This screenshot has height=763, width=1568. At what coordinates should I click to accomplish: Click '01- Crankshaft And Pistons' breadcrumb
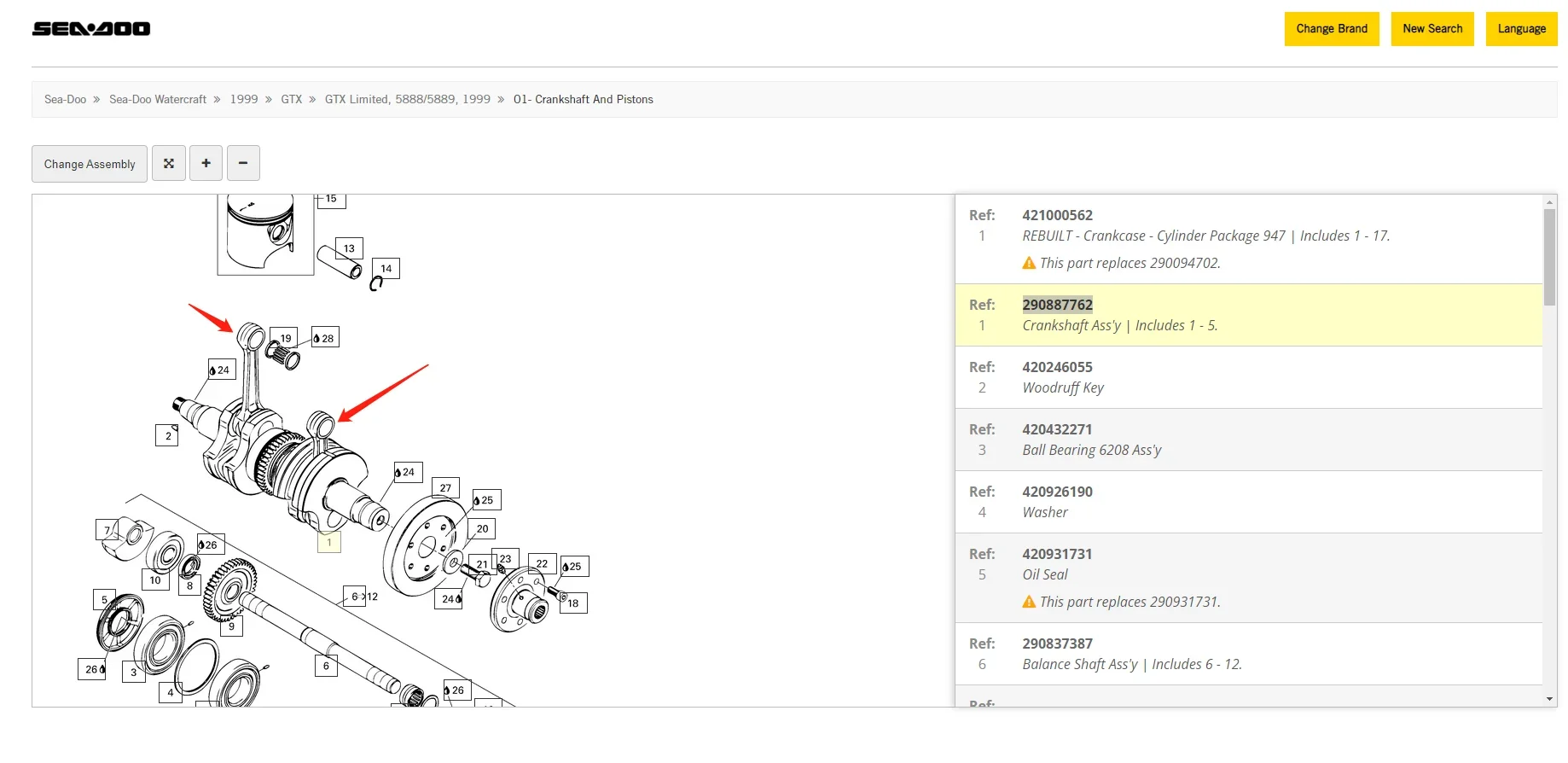point(584,99)
